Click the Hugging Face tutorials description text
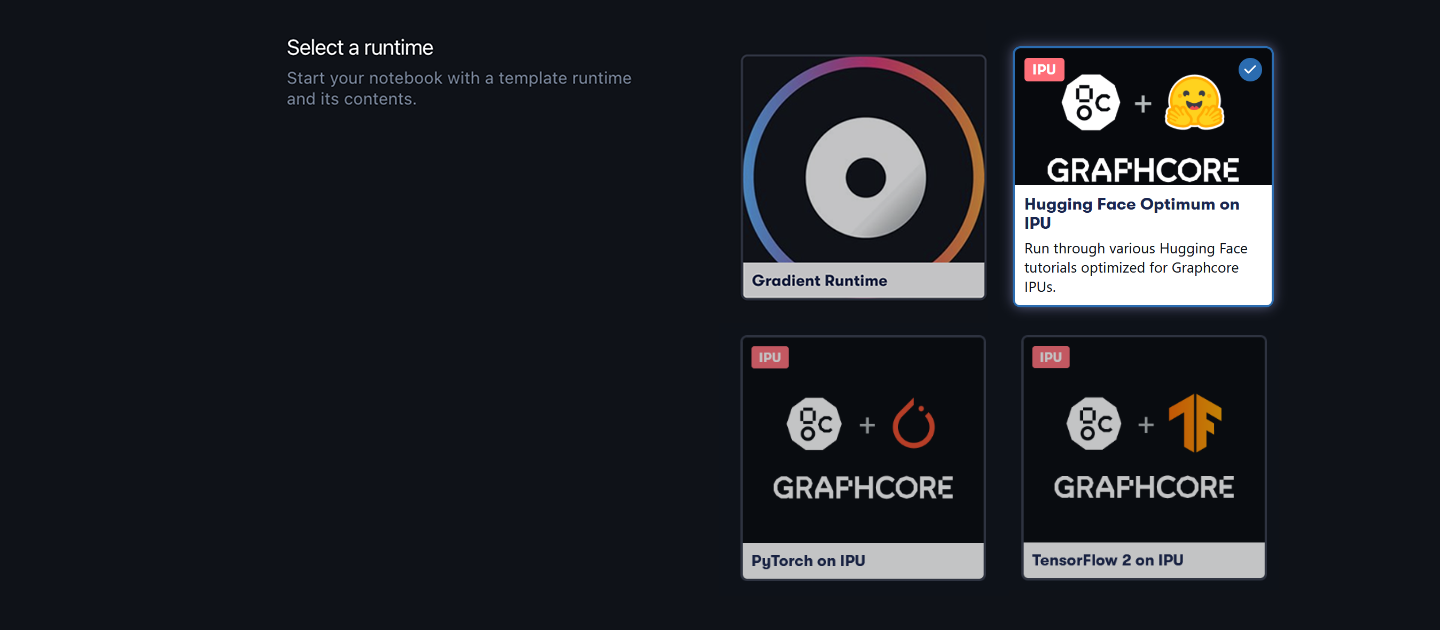Image resolution: width=1440 pixels, height=630 pixels. coord(1136,267)
